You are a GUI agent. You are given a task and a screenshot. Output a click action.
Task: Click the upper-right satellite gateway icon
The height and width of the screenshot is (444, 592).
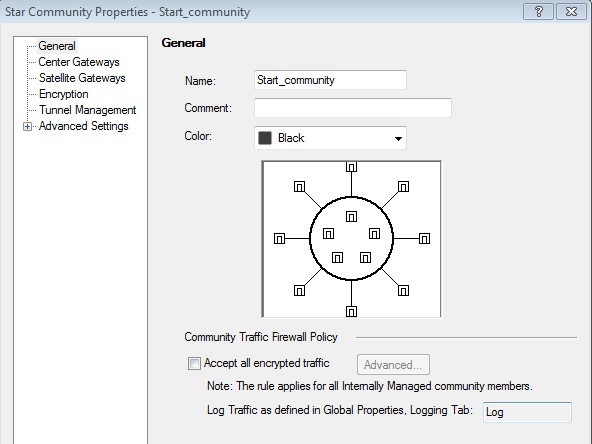pyautogui.click(x=403, y=187)
